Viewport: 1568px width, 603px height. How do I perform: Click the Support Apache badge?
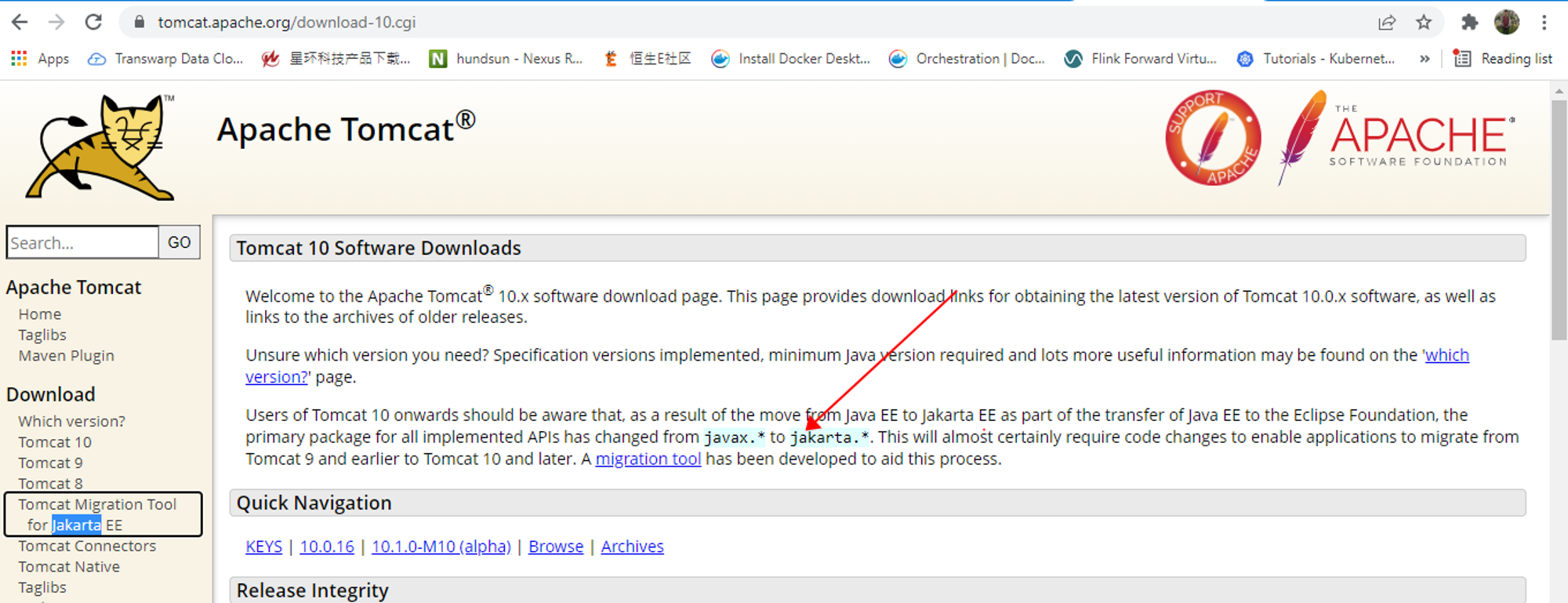tap(1213, 137)
